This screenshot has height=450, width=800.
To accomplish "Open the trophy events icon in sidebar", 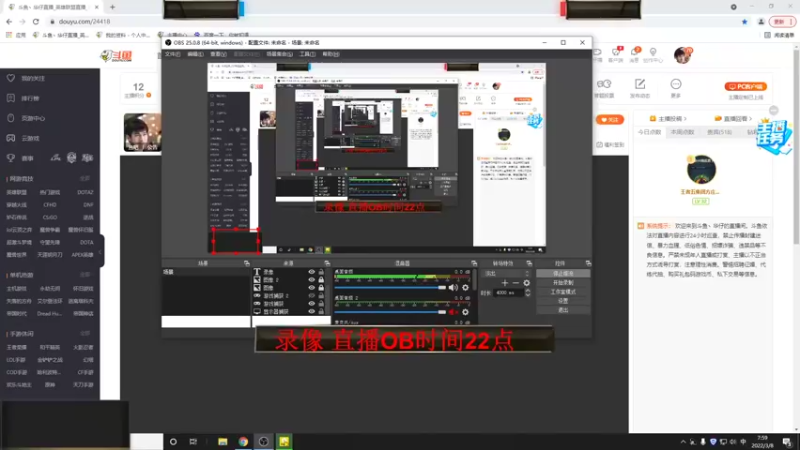I will pos(11,158).
